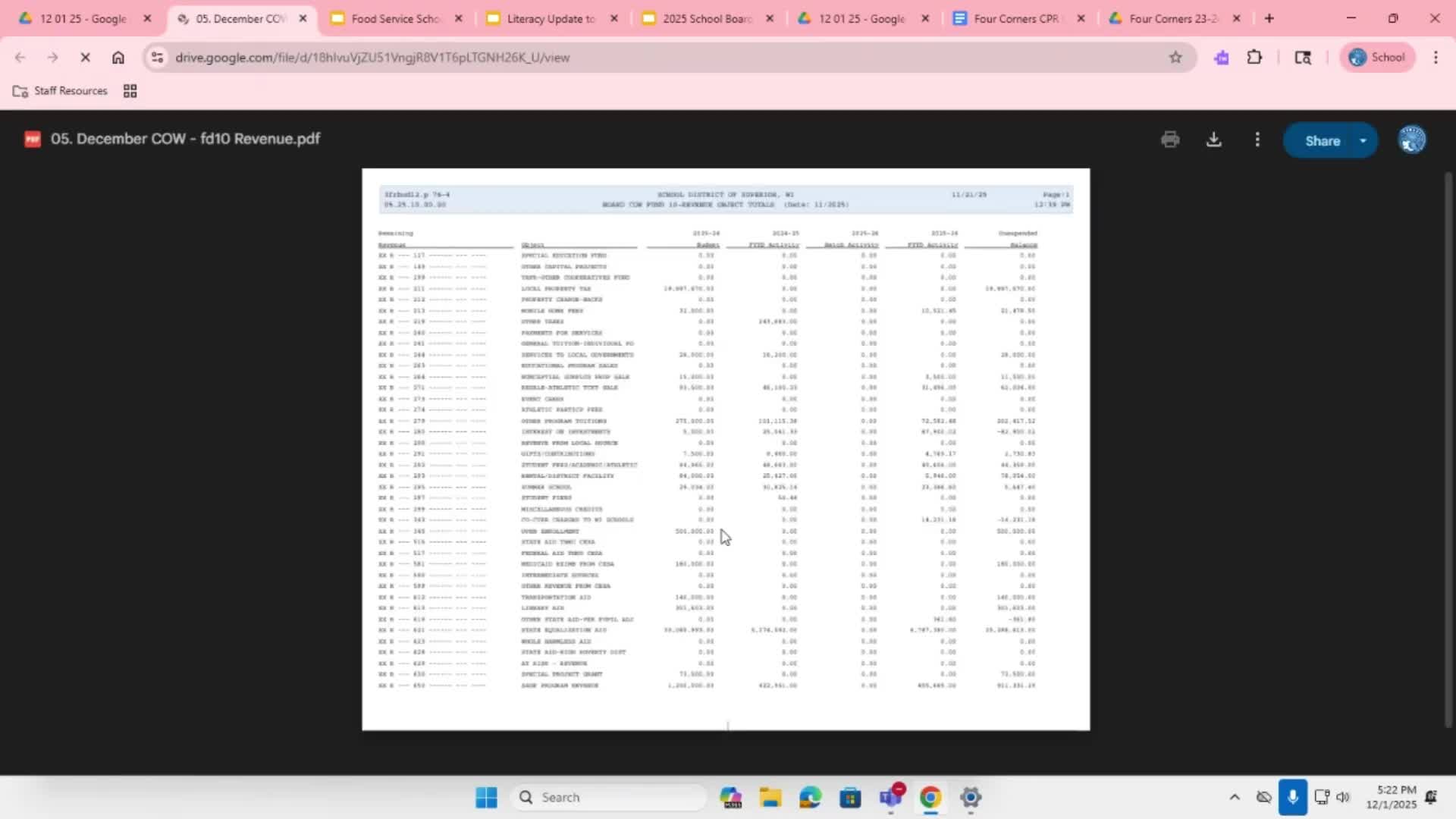Screen dimensions: 1456x819
Task: Click the Extensions puzzle icon
Action: (x=1255, y=57)
